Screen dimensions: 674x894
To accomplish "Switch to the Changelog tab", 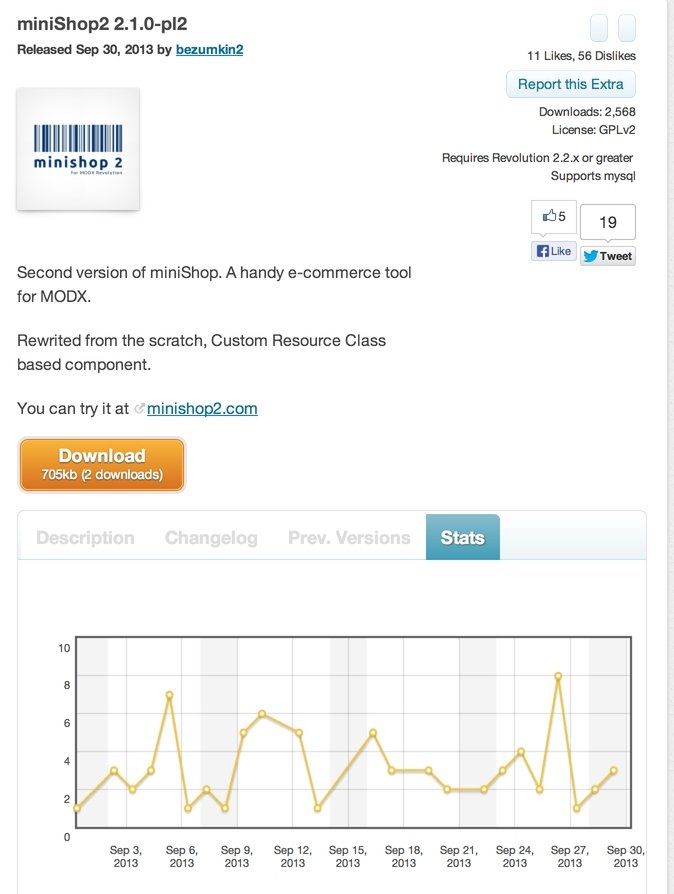I will coord(211,538).
